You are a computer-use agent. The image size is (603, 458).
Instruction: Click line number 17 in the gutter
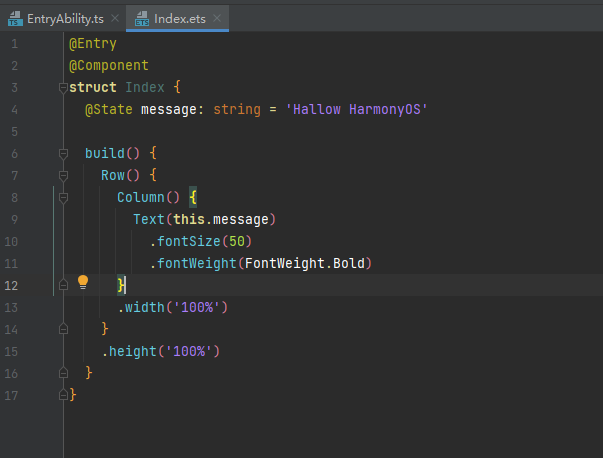point(11,396)
